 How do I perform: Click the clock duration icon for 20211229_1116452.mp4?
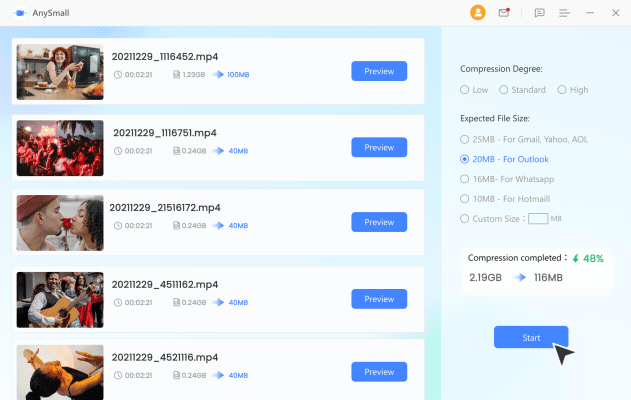tap(117, 75)
